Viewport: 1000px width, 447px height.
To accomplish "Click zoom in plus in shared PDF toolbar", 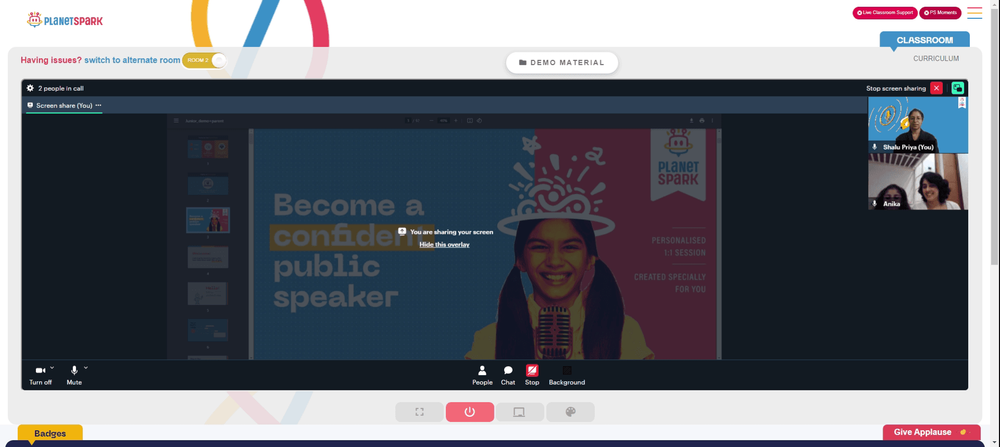I will click(x=455, y=120).
